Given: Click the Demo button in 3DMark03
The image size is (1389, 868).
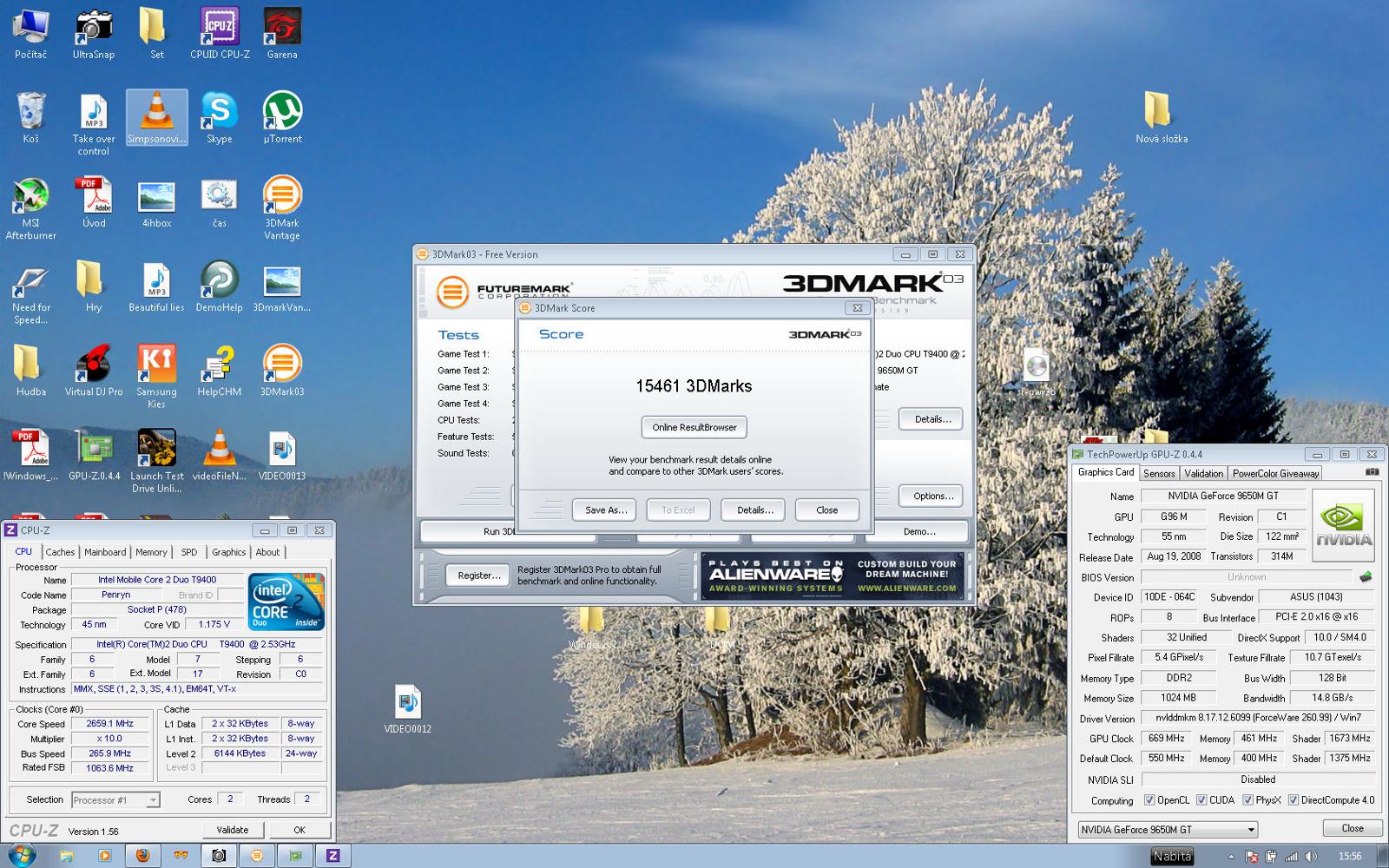Looking at the screenshot, I should pos(919,531).
